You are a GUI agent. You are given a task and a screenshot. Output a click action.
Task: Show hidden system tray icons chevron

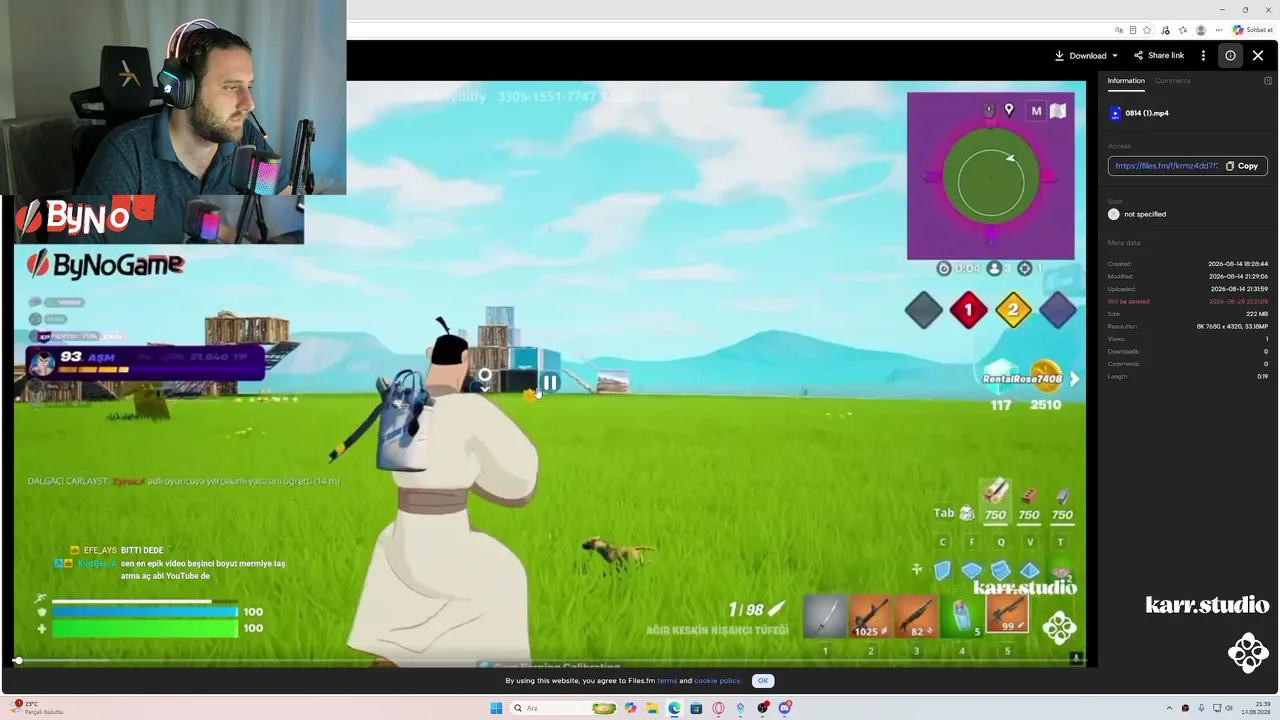tap(1169, 708)
